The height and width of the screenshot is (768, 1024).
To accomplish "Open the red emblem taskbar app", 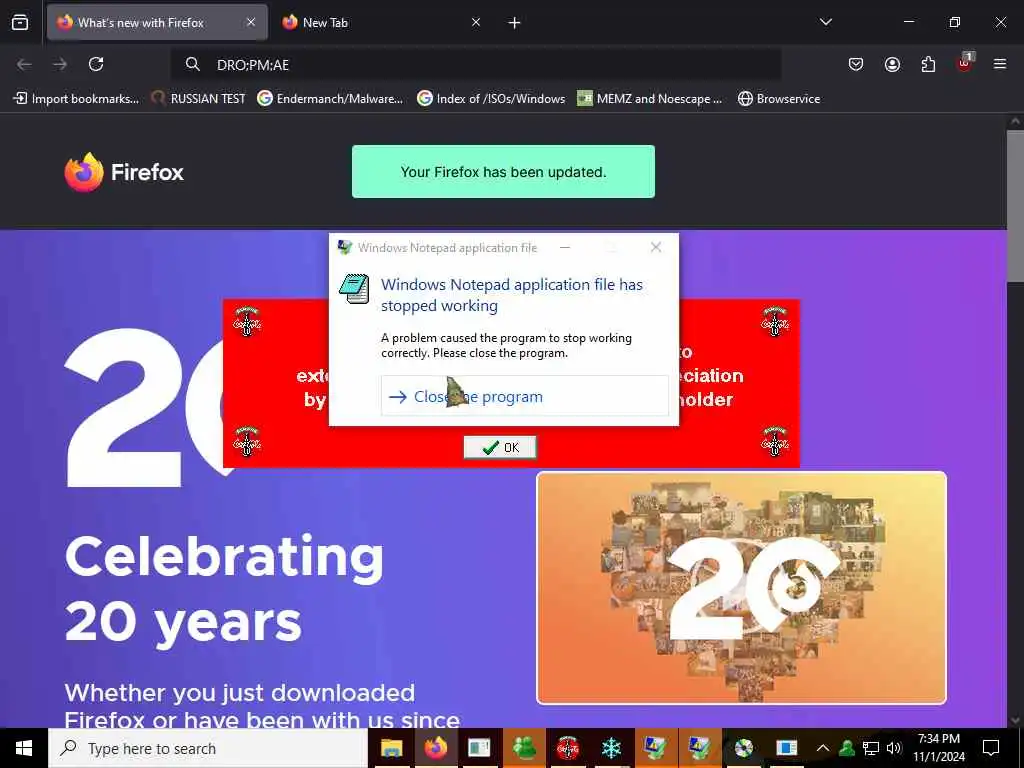I will (568, 748).
